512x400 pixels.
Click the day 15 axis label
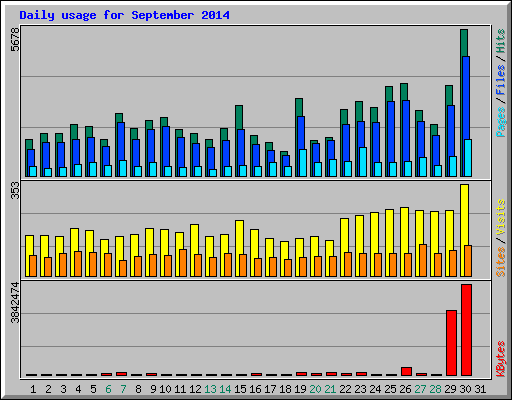[240, 389]
